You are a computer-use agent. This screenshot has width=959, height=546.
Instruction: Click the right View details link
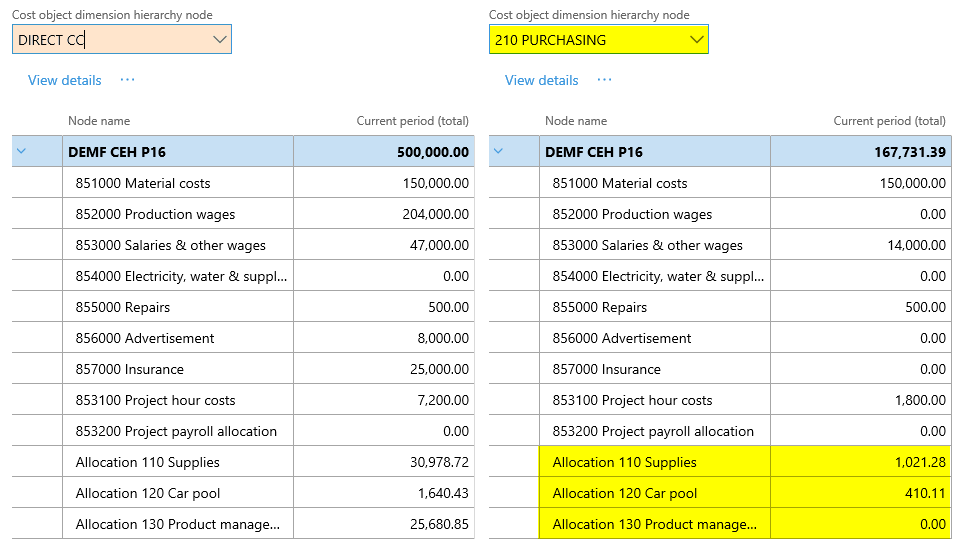point(541,80)
